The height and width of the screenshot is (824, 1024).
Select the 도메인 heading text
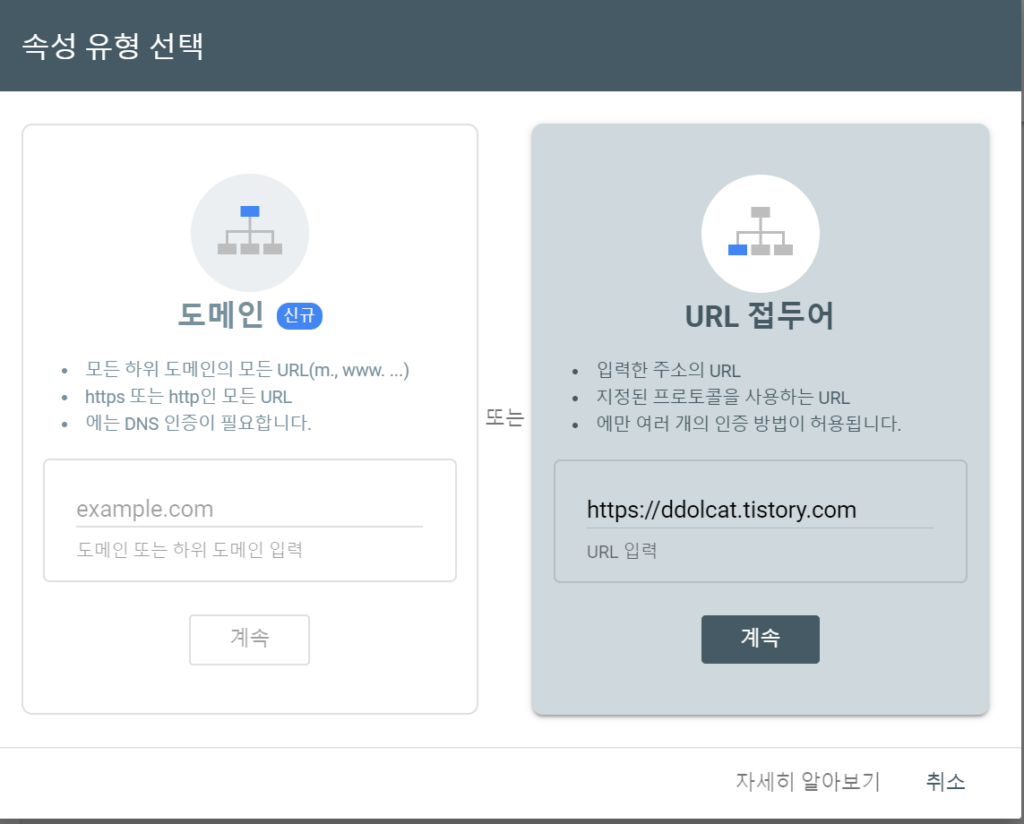[222, 316]
